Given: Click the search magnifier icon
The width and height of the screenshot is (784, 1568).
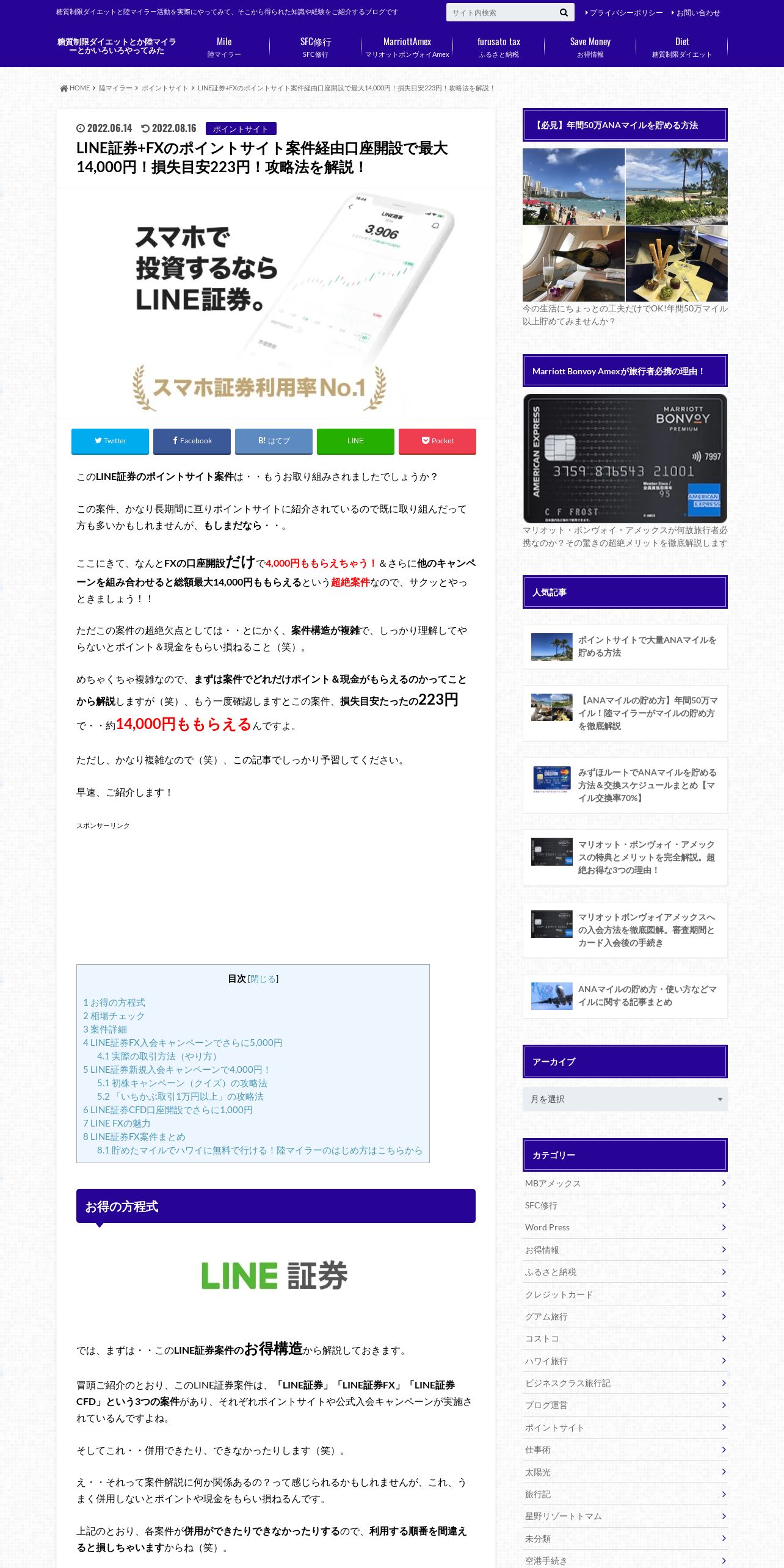Looking at the screenshot, I should (x=563, y=12).
